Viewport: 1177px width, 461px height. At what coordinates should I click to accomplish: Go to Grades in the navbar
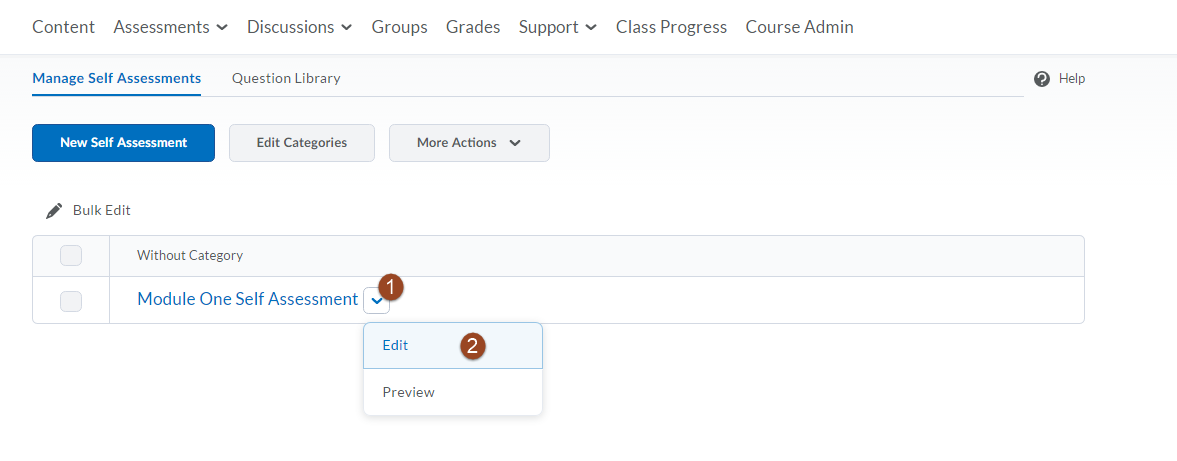(x=473, y=28)
